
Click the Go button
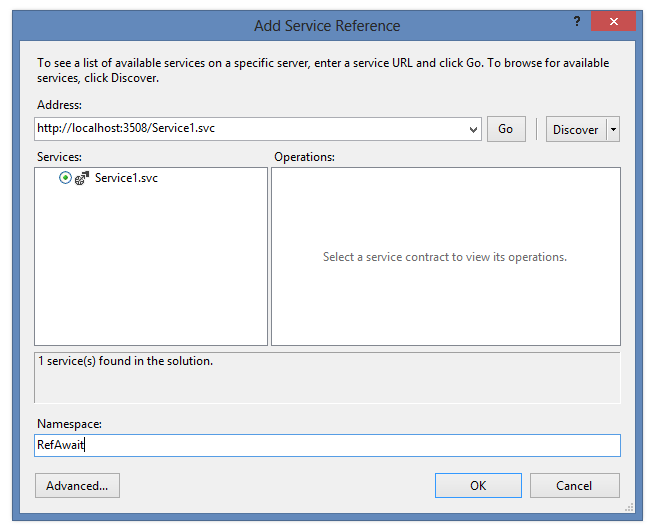(506, 129)
